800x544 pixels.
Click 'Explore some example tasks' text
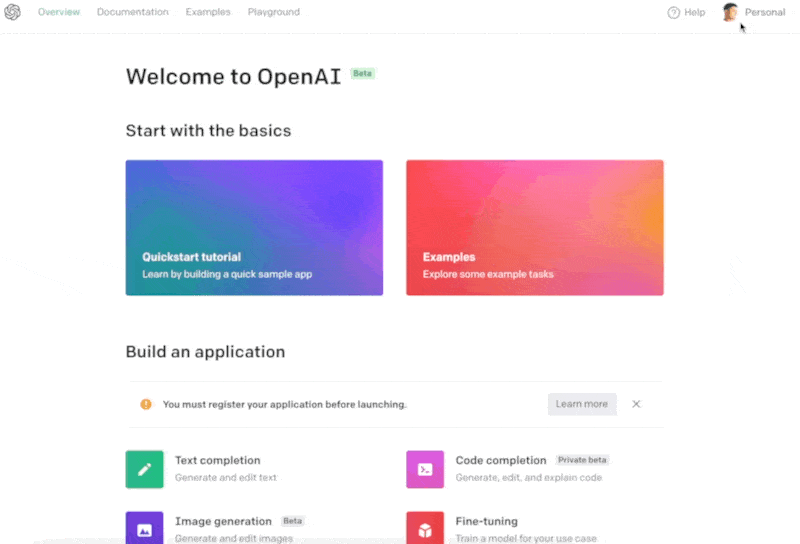pos(488,274)
